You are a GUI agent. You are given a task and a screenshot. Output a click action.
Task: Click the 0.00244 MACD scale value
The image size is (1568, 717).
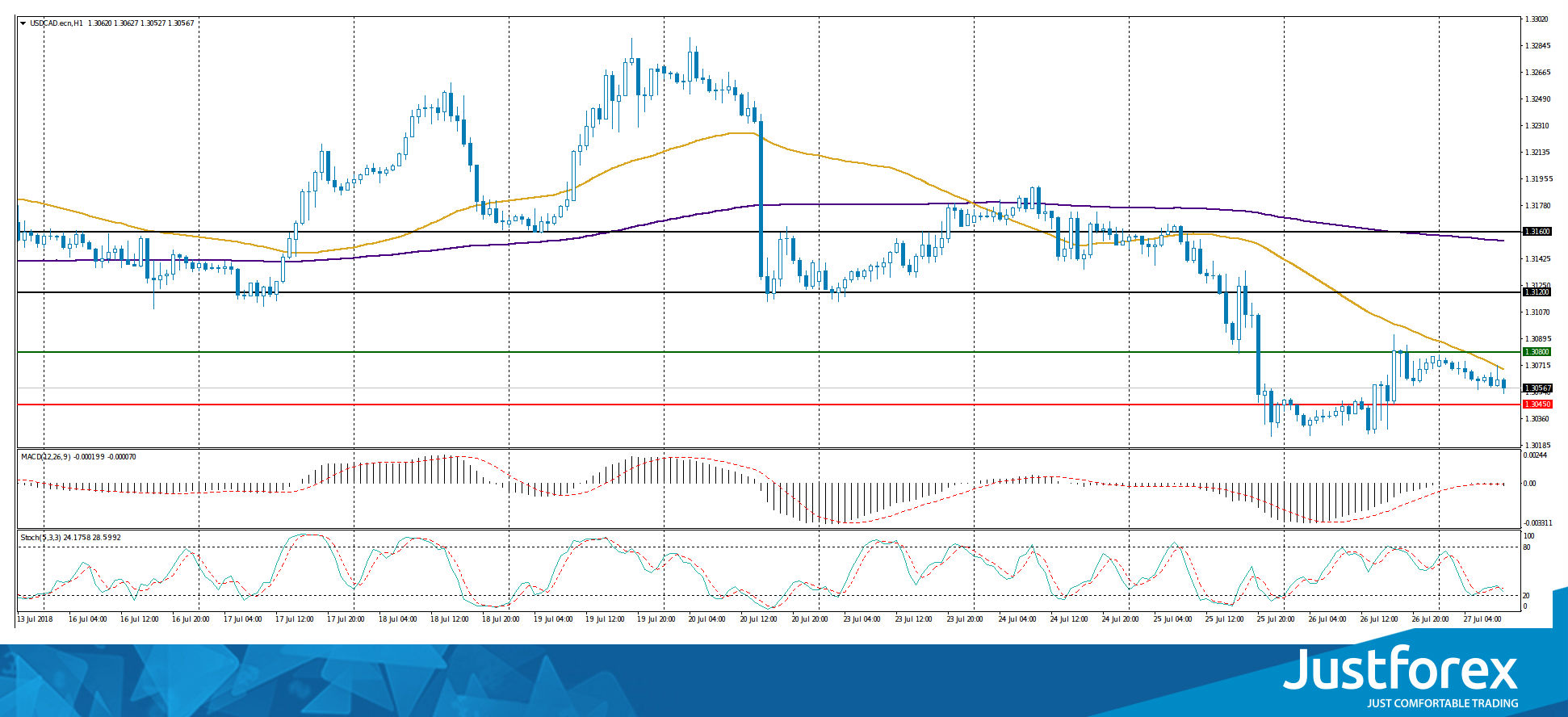click(x=1535, y=455)
